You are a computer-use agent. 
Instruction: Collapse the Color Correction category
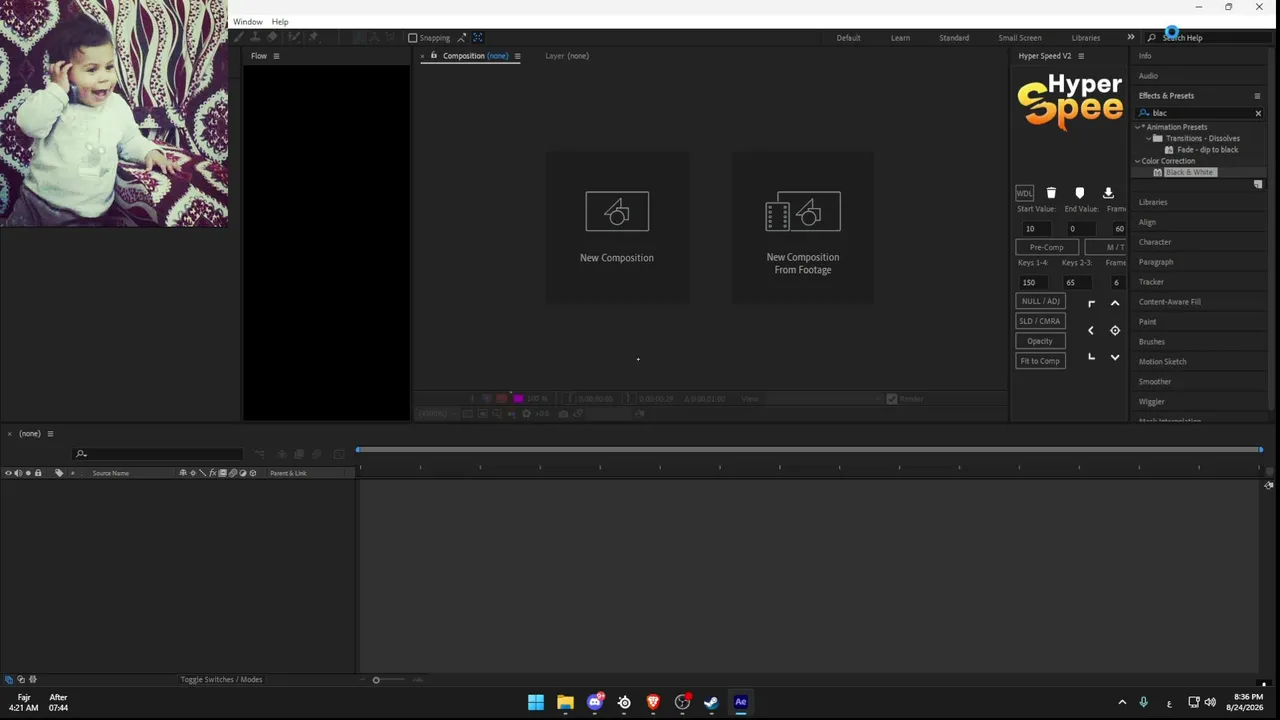(1138, 161)
